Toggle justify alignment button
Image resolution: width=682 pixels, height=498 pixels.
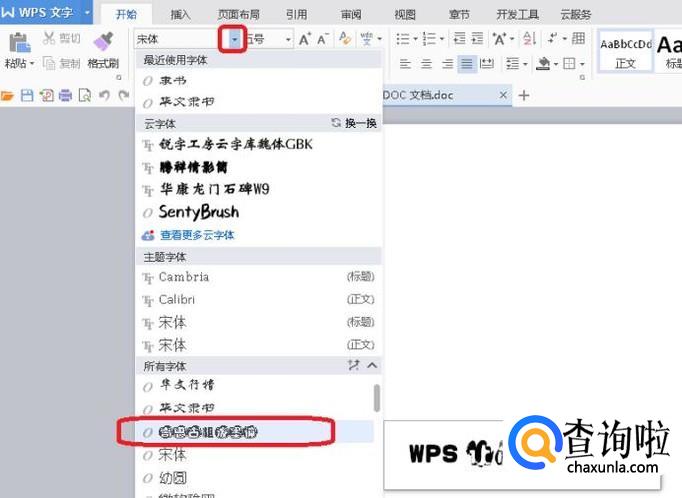click(467, 64)
